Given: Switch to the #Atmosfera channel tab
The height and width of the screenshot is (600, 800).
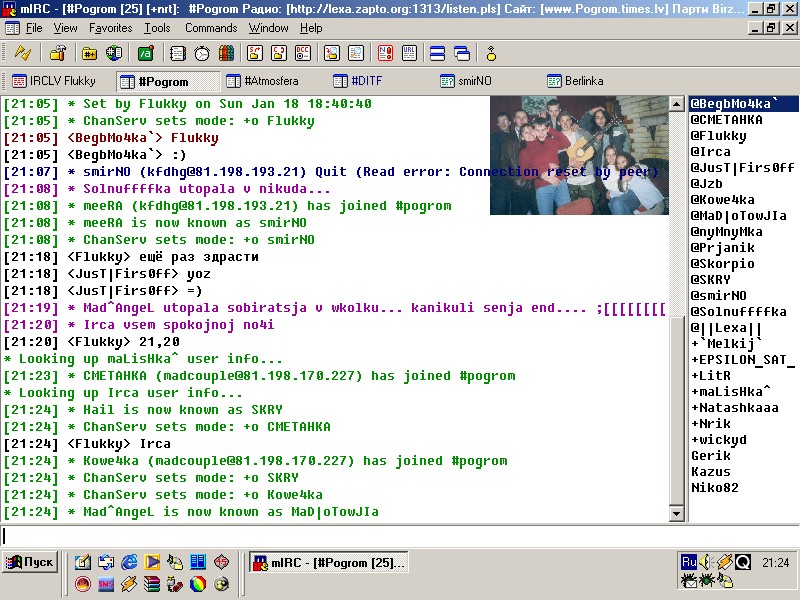Looking at the screenshot, I should coord(263,81).
